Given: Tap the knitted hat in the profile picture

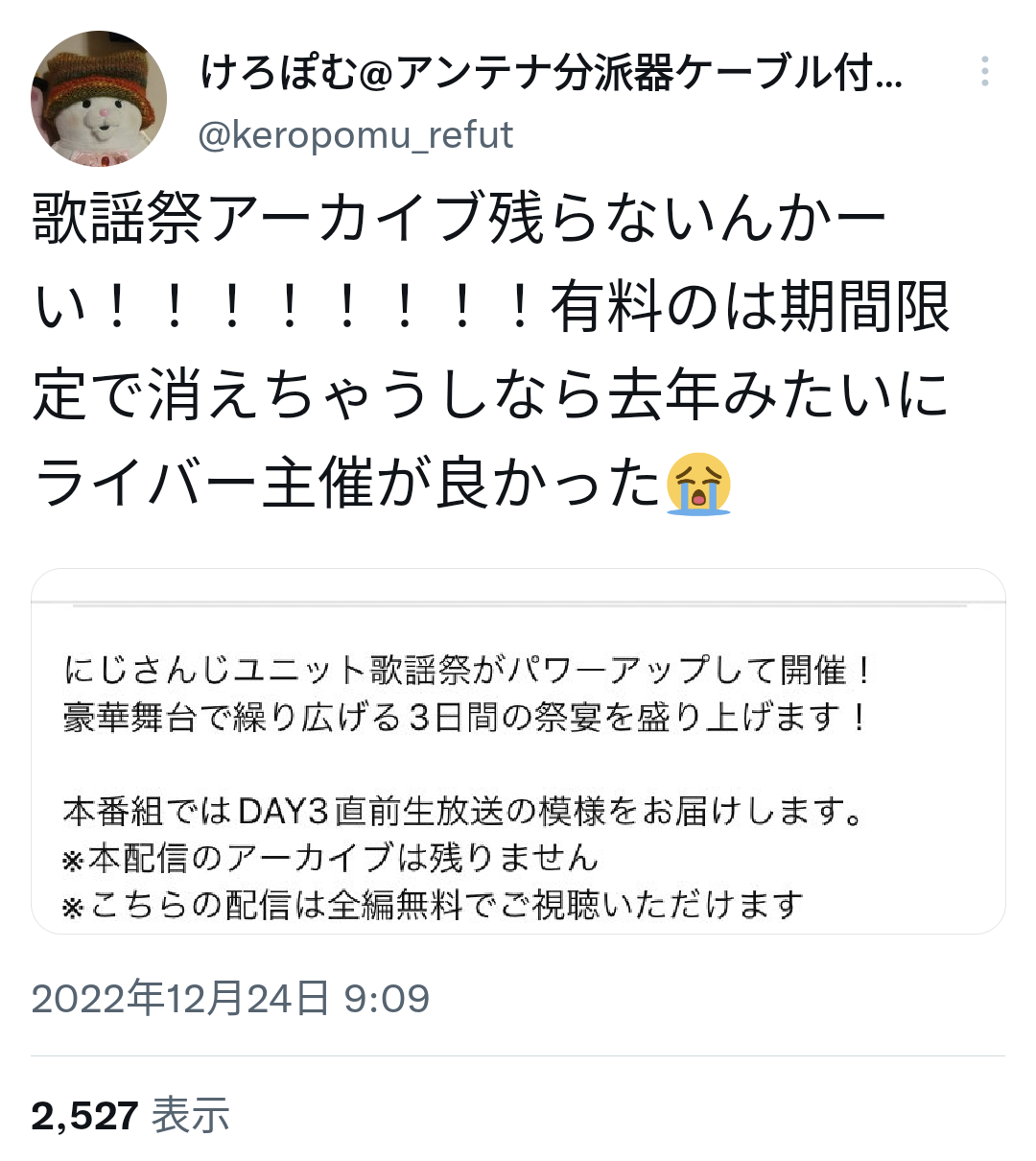Looking at the screenshot, I should pos(99,74).
